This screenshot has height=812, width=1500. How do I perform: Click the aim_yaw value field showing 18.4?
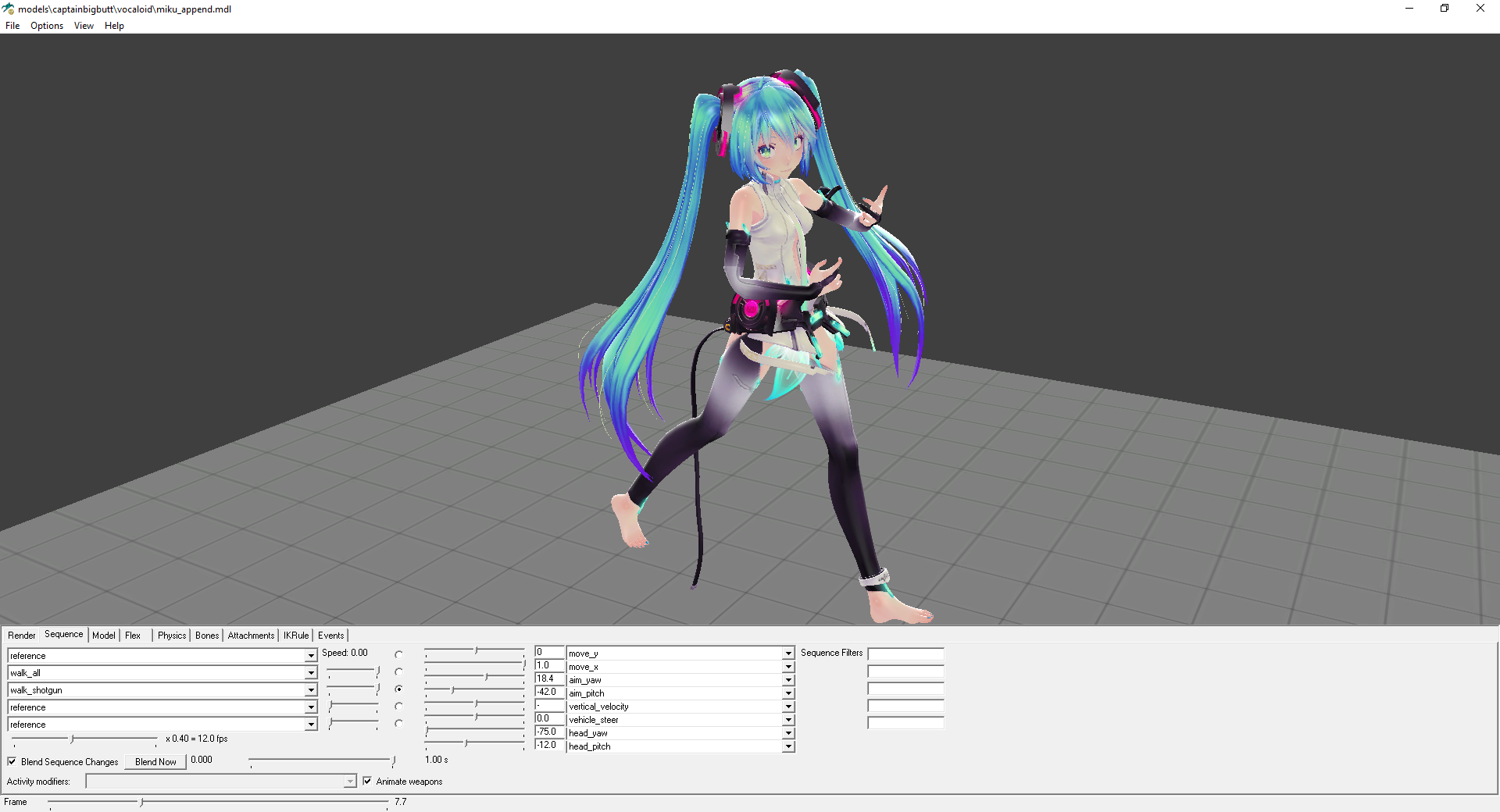549,678
